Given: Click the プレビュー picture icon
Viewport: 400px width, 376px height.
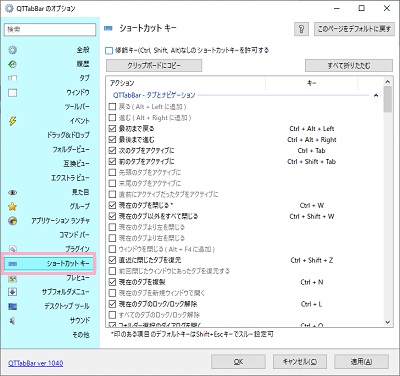Looking at the screenshot, I should [12, 278].
